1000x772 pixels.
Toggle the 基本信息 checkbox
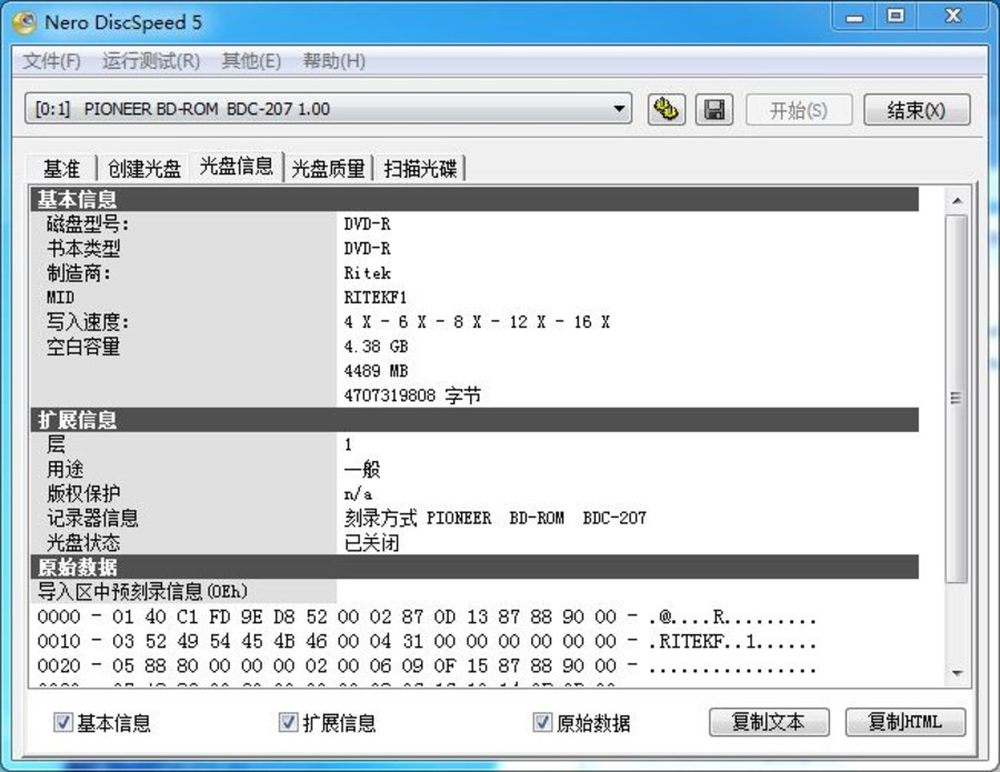[62, 723]
